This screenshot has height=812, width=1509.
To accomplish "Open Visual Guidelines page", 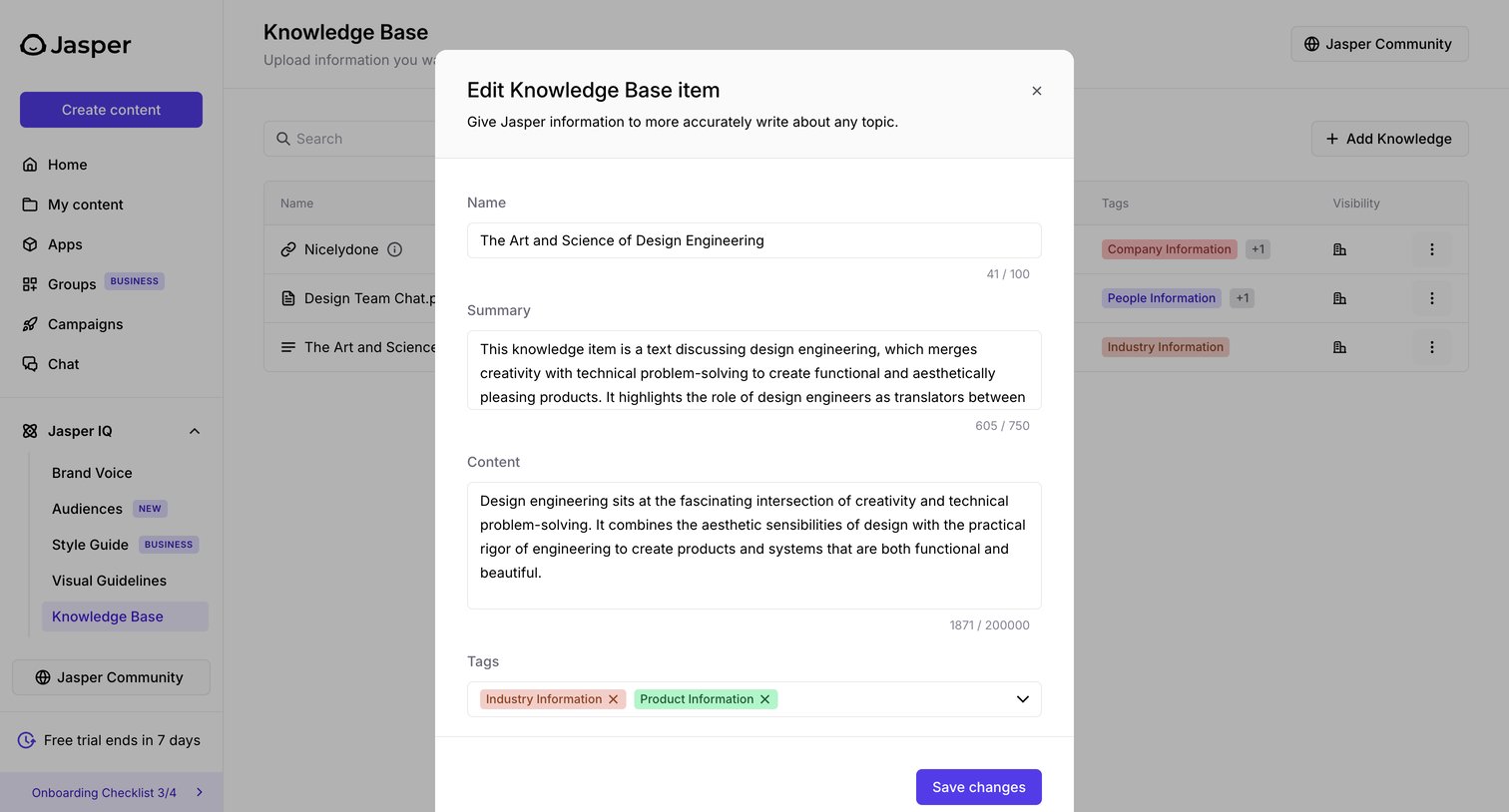I will coord(109,581).
